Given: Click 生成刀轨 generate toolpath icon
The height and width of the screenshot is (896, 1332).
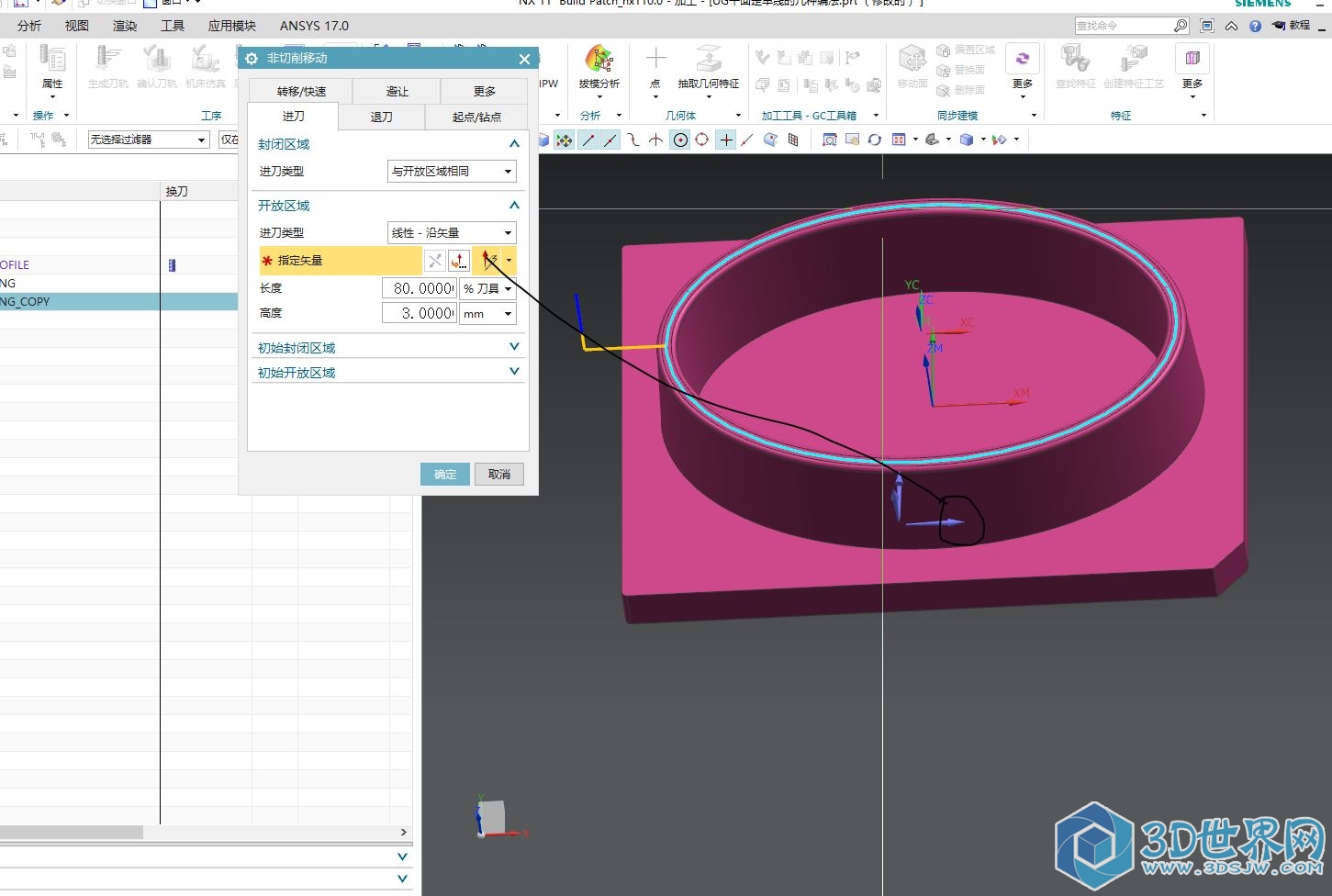Looking at the screenshot, I should 108,61.
